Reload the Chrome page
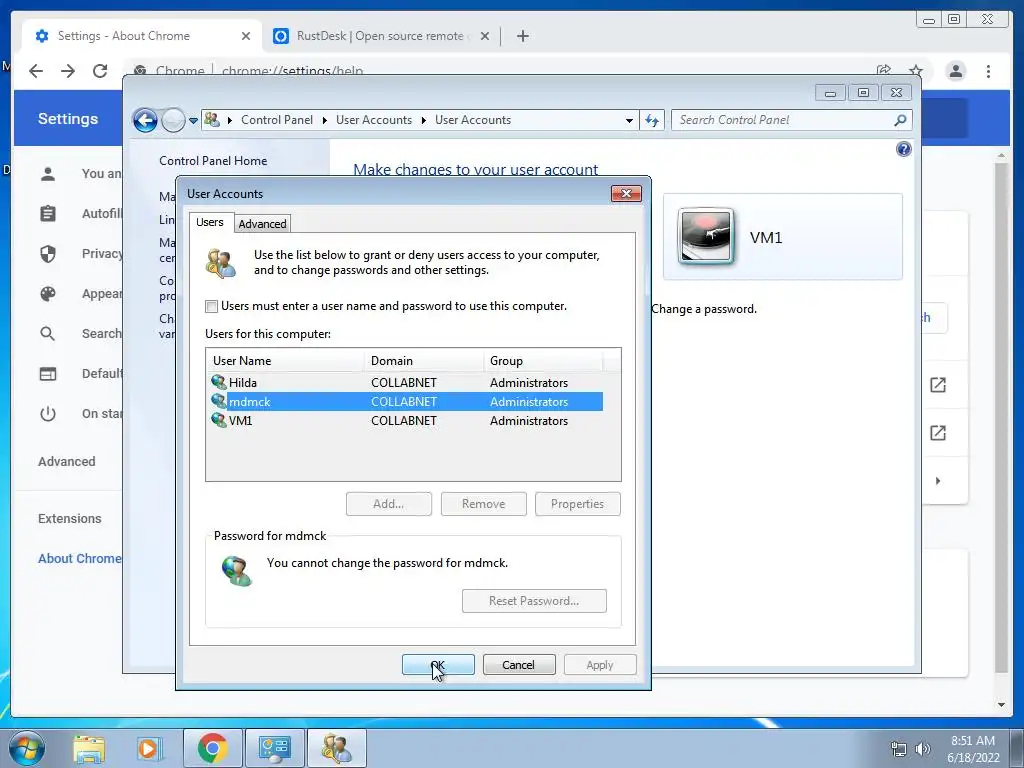This screenshot has width=1024, height=768. coord(100,71)
